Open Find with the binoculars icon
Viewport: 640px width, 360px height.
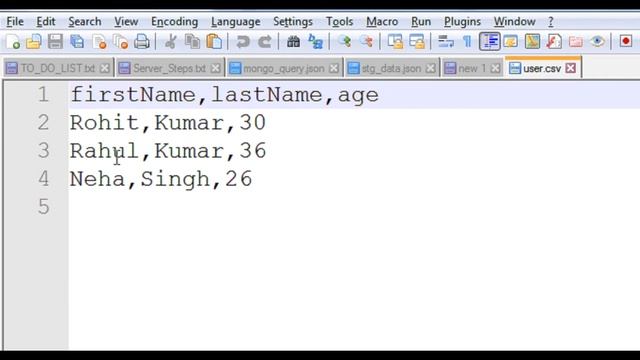click(293, 42)
